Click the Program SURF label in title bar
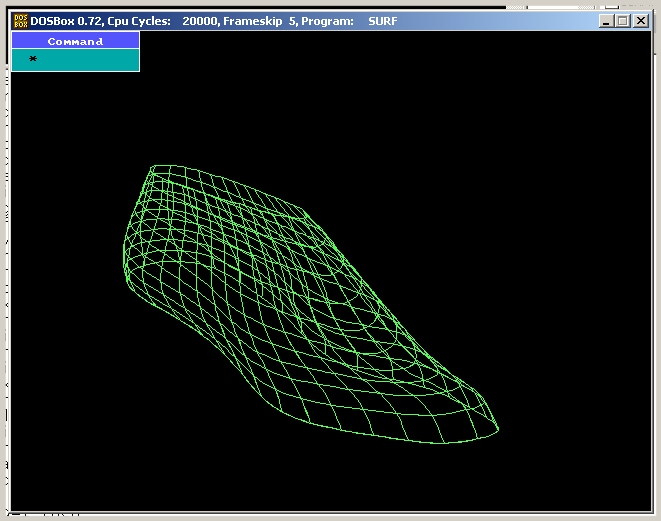 350,21
